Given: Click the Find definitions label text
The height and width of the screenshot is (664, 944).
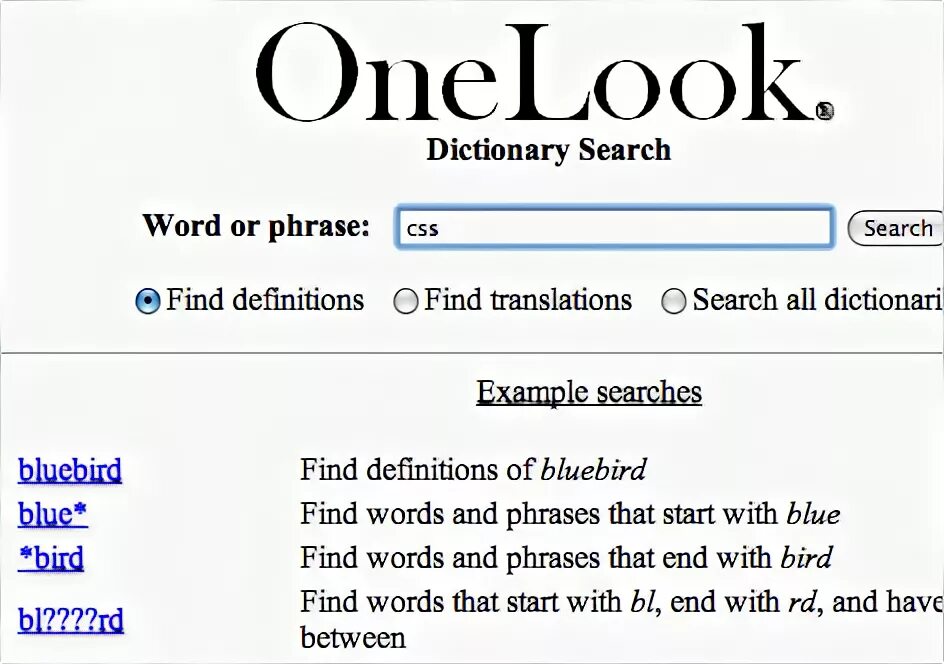Looking at the screenshot, I should coord(265,300).
